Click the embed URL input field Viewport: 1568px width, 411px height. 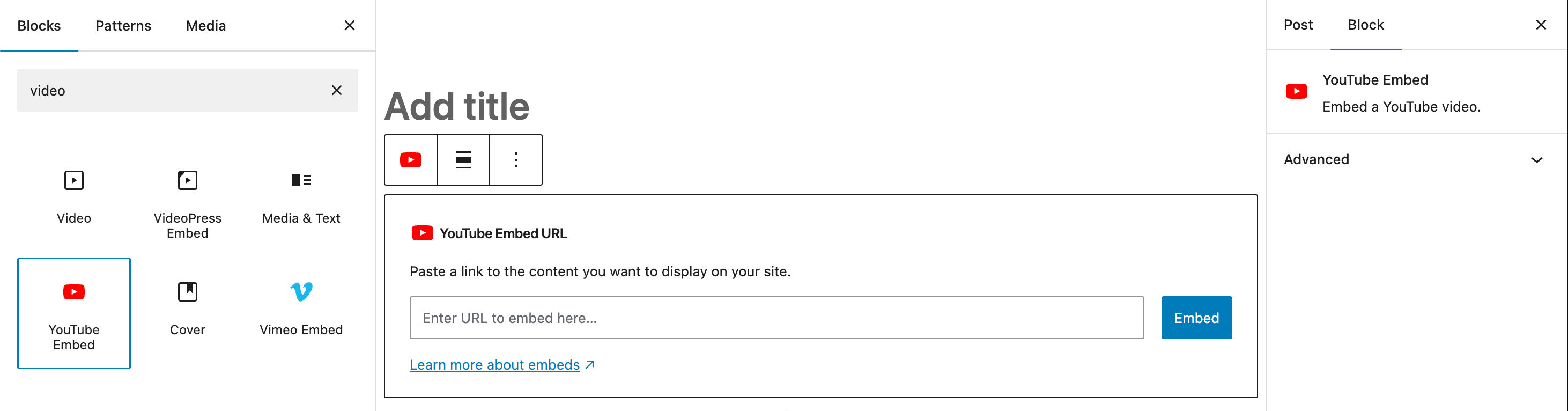pos(776,318)
